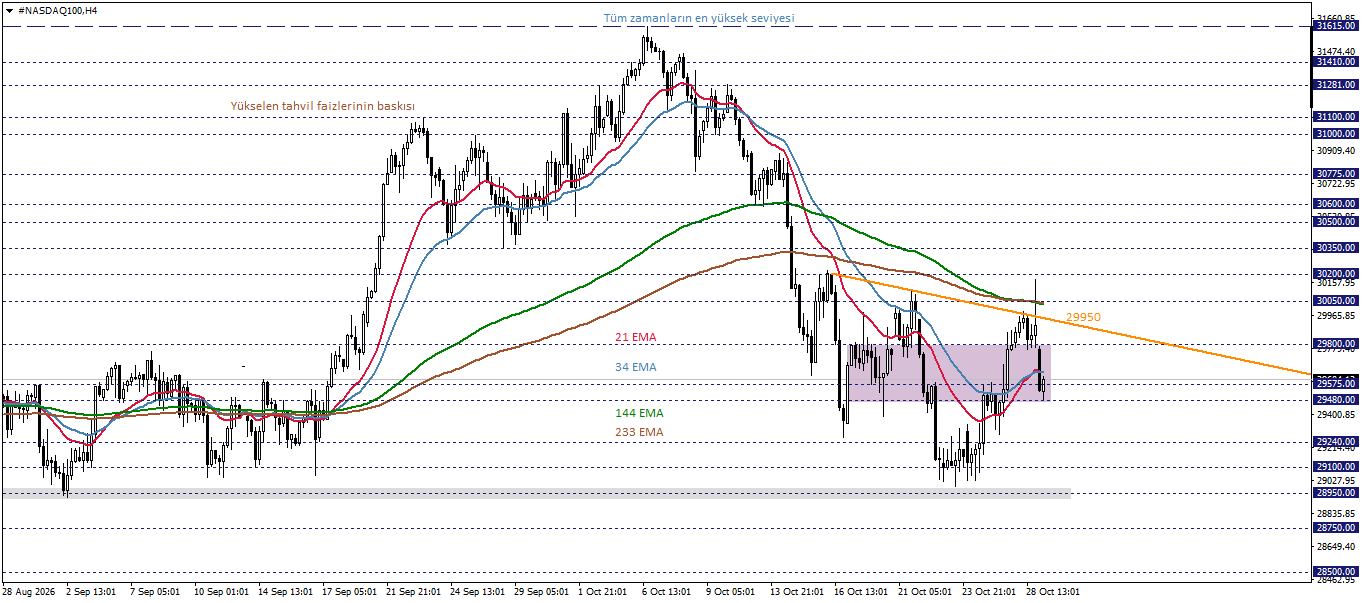
Task: Click the 31281.00 price level tag
Action: [1335, 85]
